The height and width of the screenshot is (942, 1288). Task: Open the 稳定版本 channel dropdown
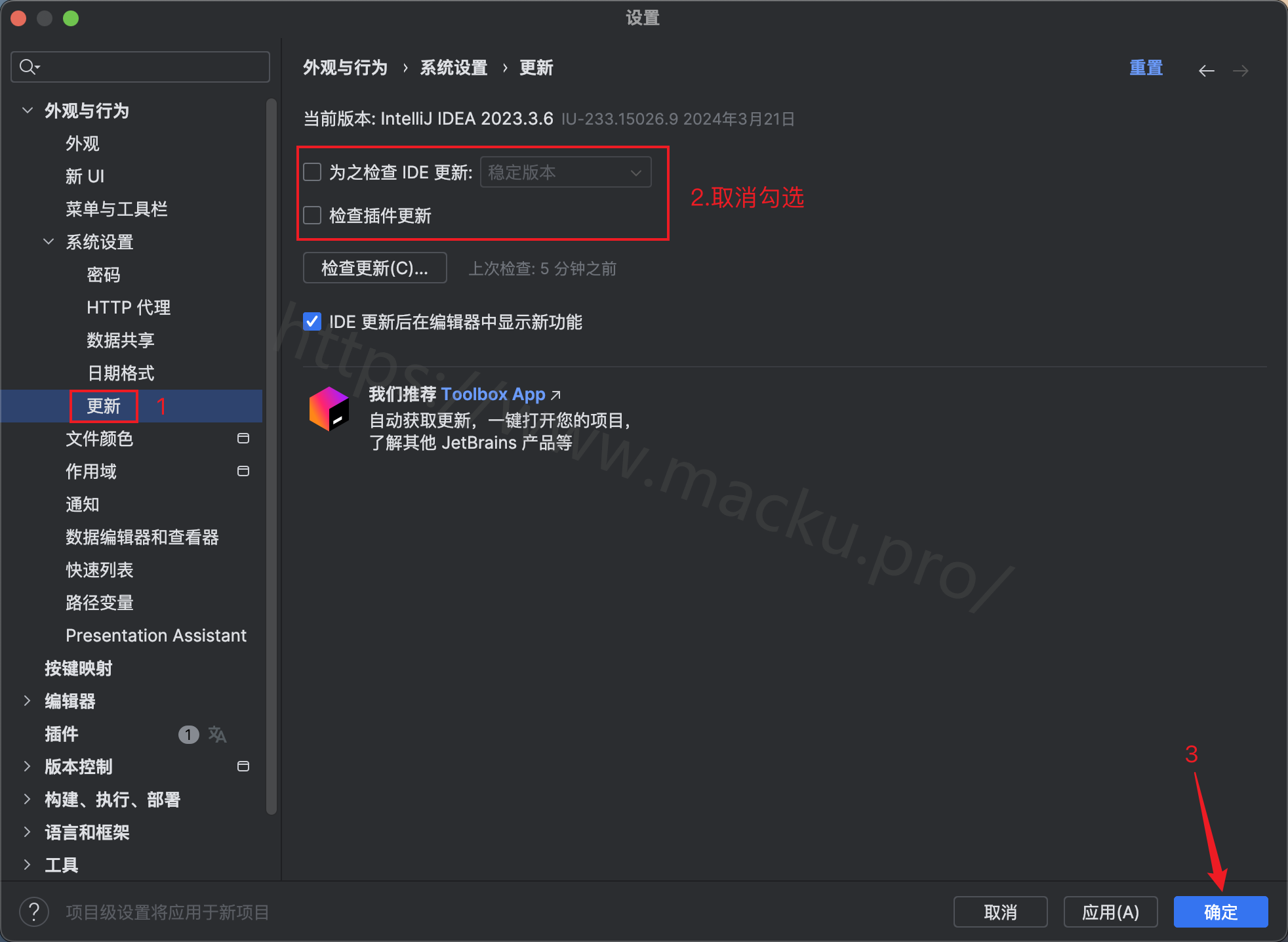click(566, 172)
